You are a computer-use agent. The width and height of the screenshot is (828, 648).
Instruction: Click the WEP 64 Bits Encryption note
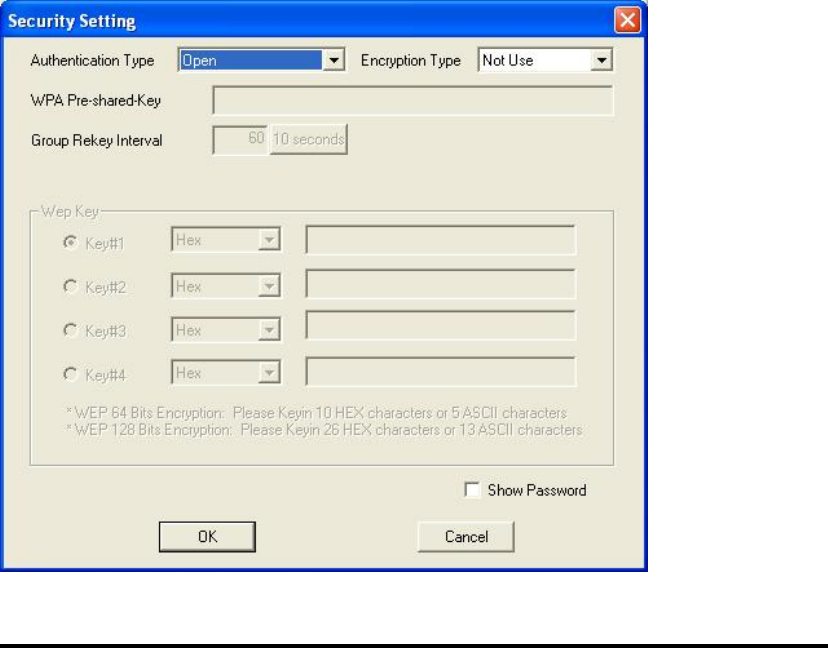click(x=316, y=412)
